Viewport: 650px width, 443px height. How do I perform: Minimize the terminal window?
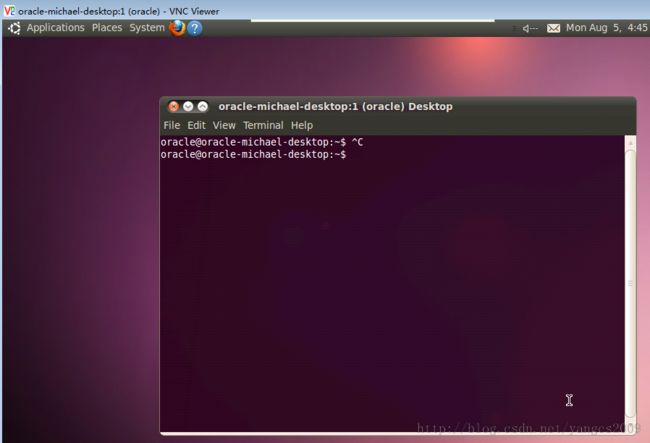(x=188, y=107)
